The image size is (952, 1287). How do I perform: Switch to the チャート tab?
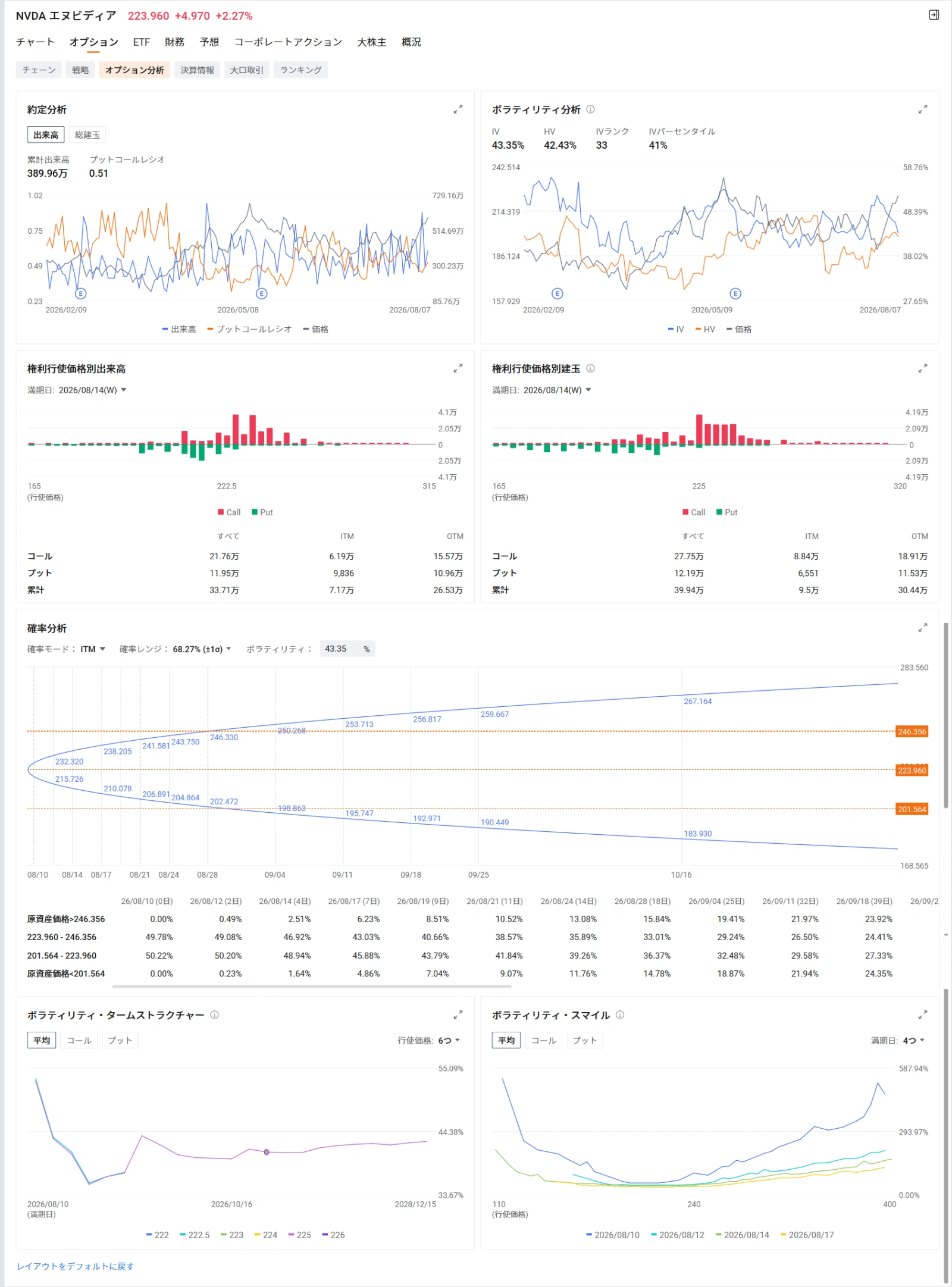pyautogui.click(x=35, y=42)
